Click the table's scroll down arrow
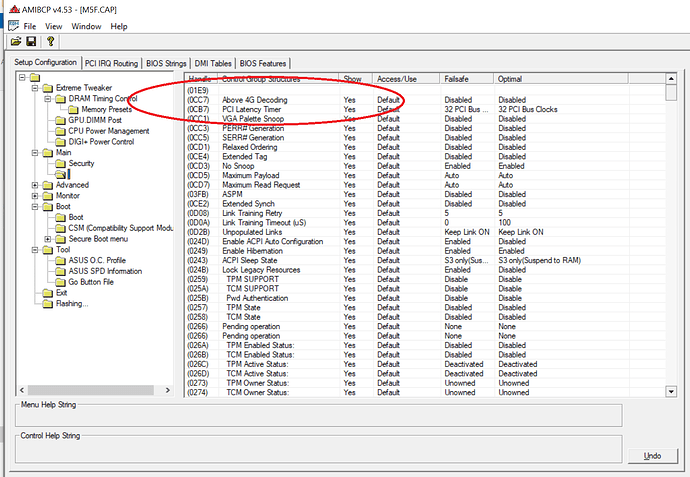This screenshot has width=690, height=477. (671, 391)
